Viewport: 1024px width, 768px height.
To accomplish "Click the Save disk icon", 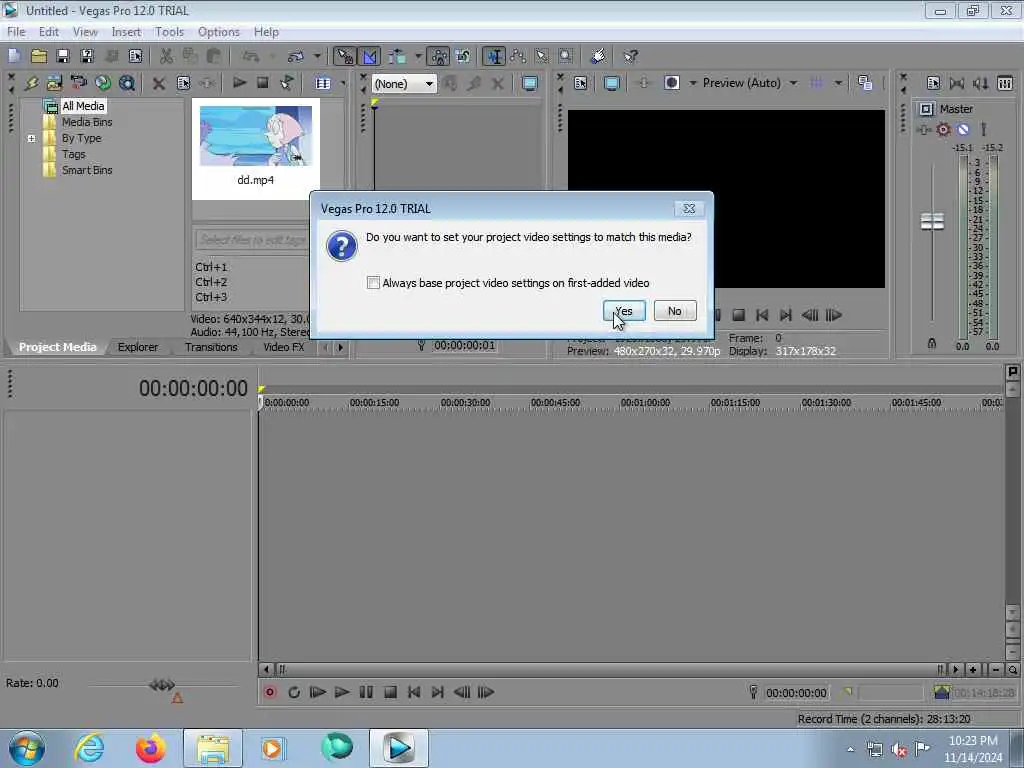I will [x=63, y=57].
